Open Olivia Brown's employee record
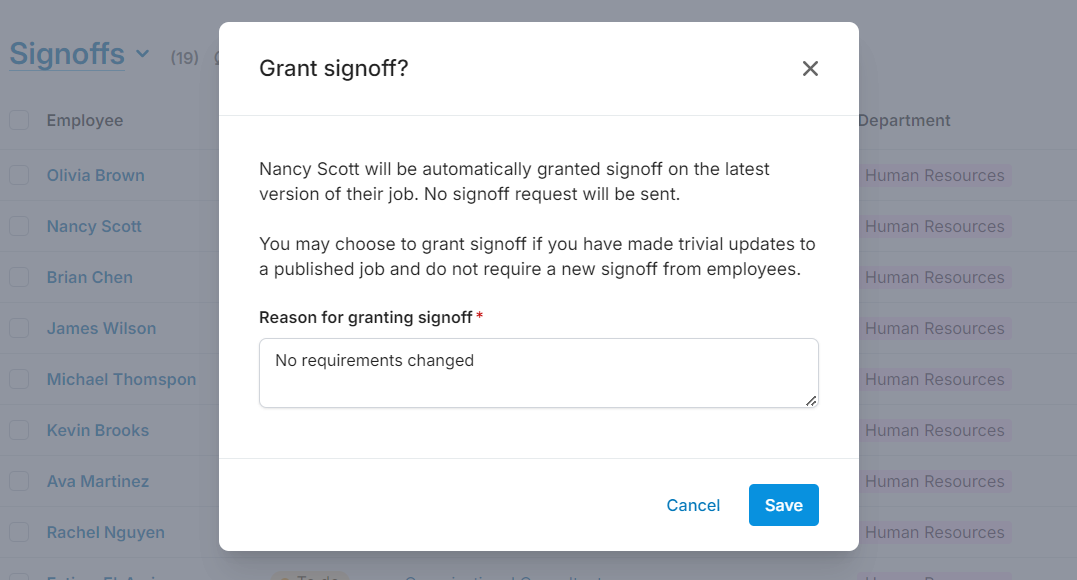 pyautogui.click(x=96, y=174)
